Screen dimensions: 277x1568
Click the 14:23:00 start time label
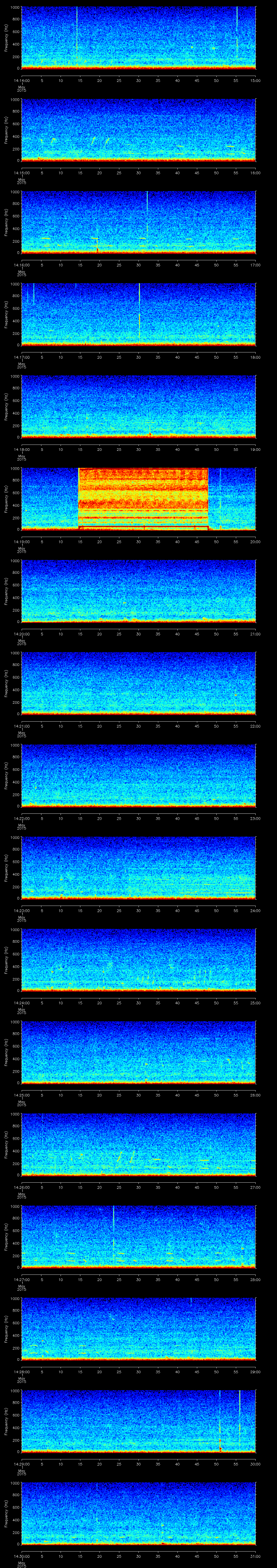21,910
